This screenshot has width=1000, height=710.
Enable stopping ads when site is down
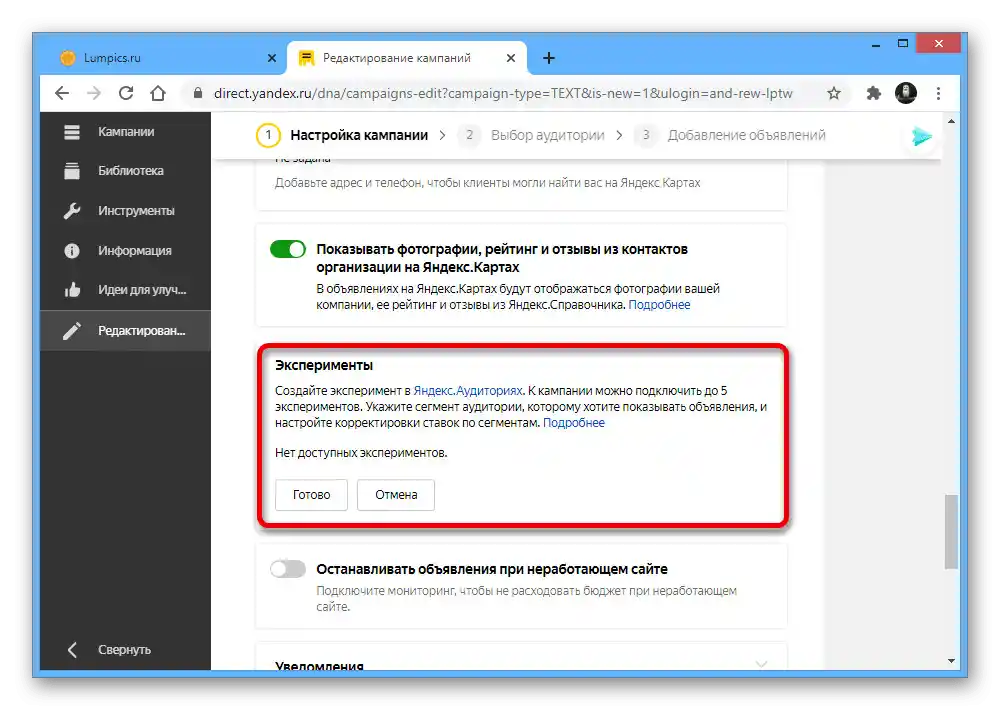tap(288, 569)
